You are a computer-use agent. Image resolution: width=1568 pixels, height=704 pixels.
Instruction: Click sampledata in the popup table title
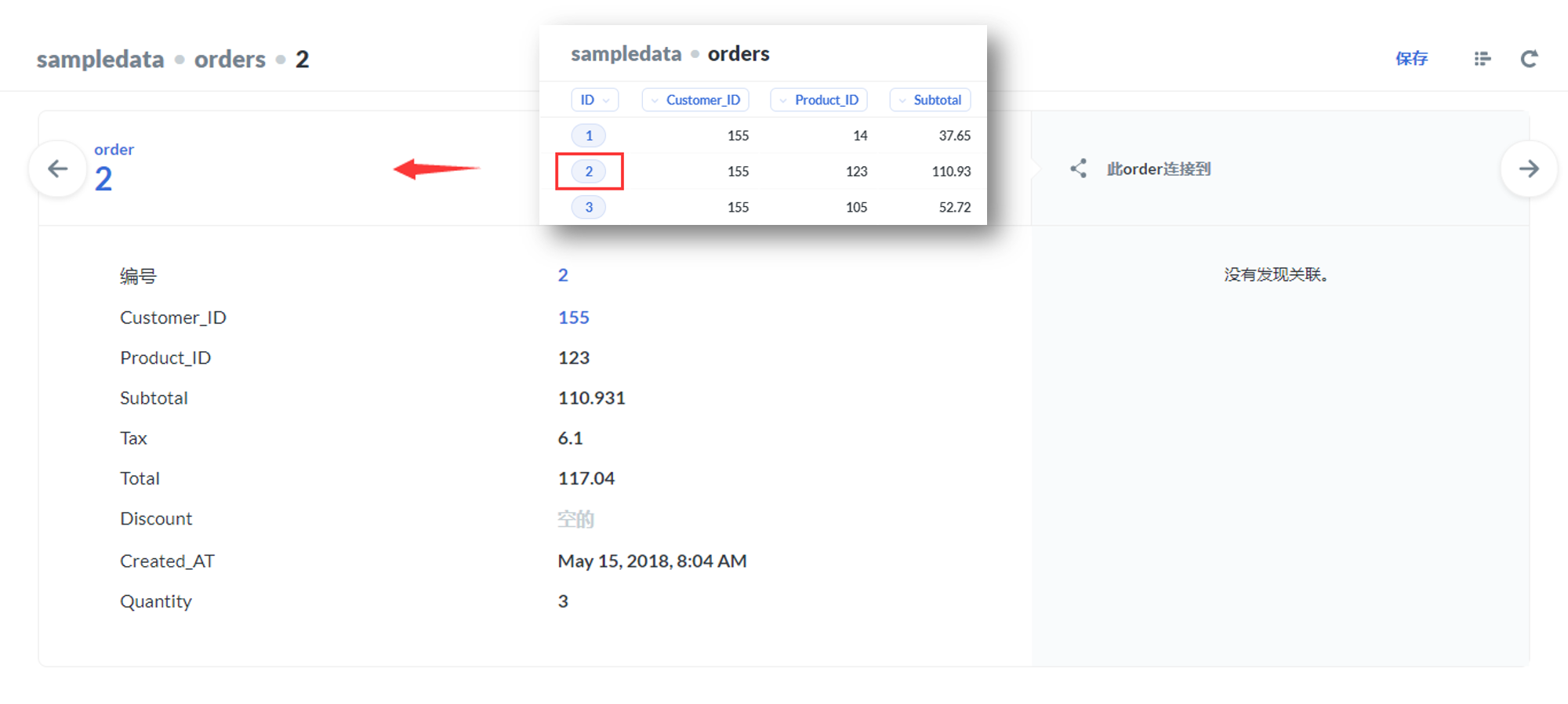(626, 54)
